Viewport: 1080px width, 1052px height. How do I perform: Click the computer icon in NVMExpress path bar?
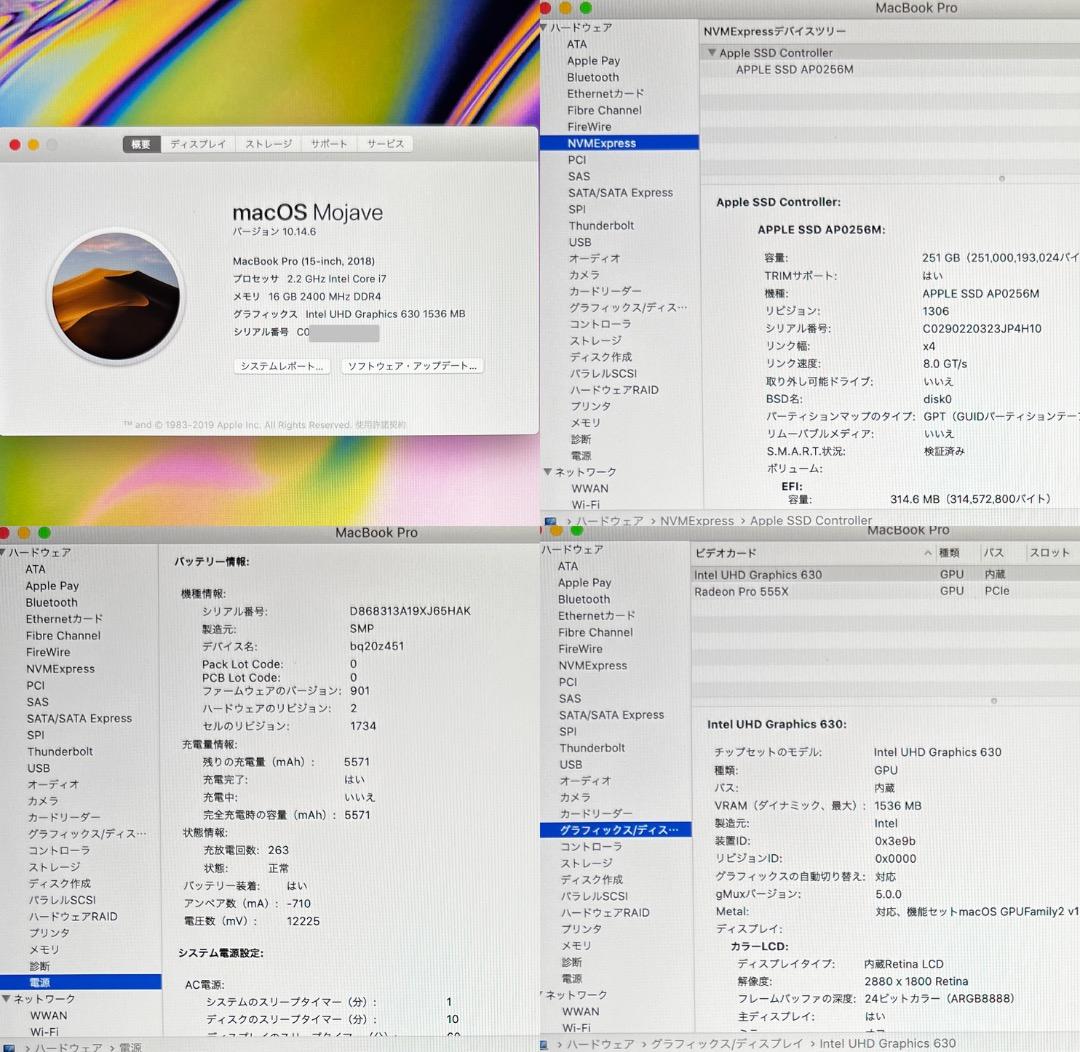[x=550, y=522]
